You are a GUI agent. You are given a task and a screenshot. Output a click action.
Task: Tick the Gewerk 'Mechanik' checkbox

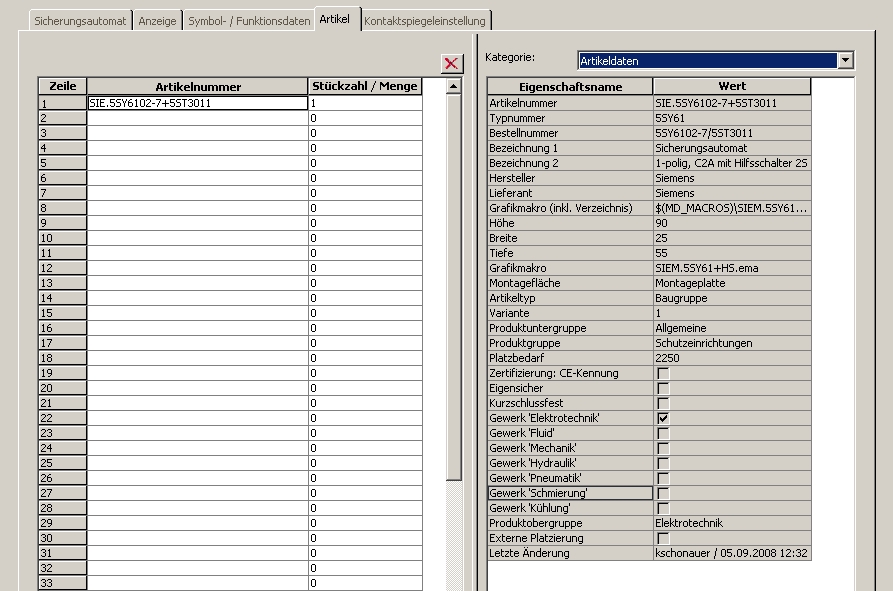tap(663, 448)
